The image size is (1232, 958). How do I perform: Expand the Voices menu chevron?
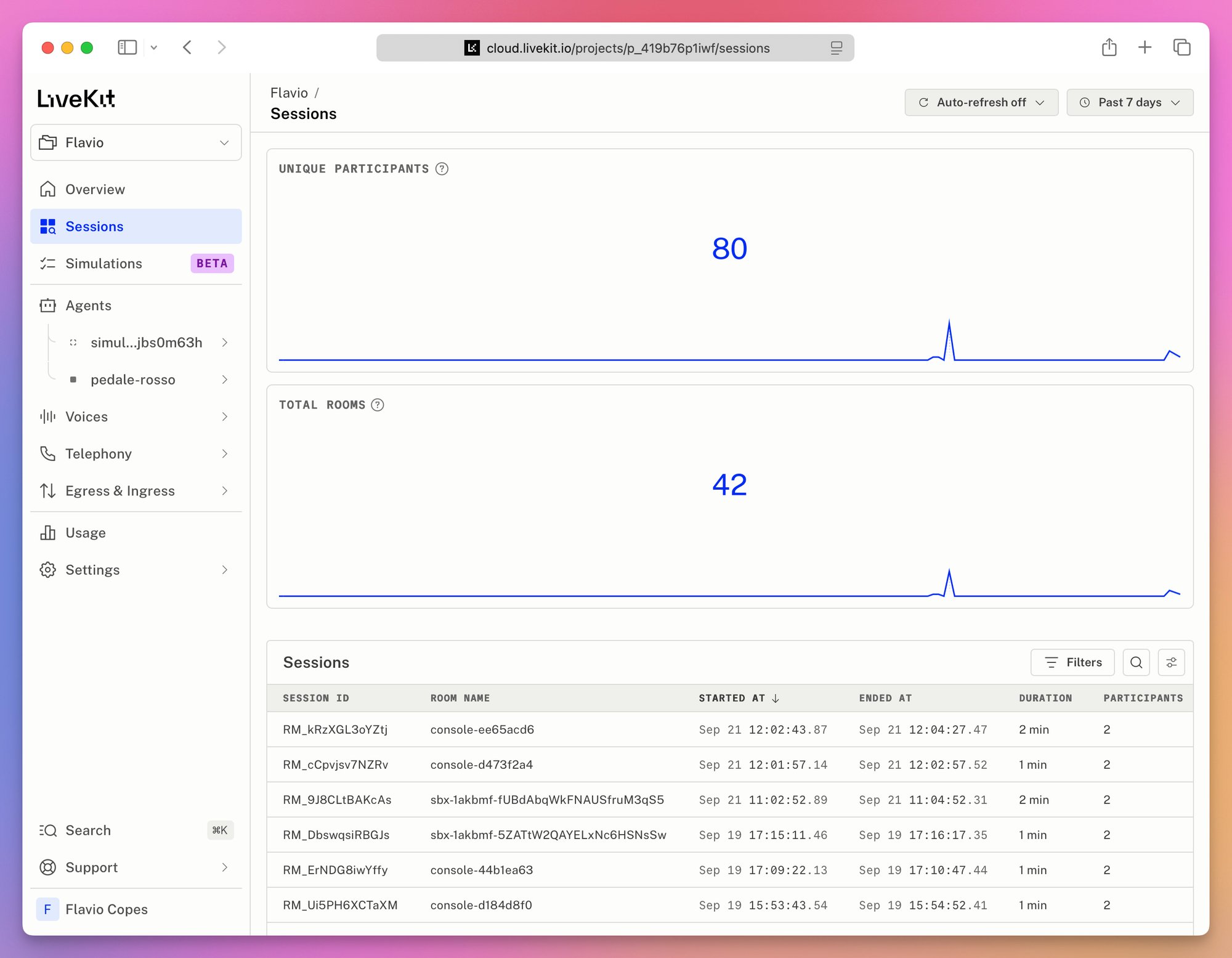pyautogui.click(x=225, y=417)
